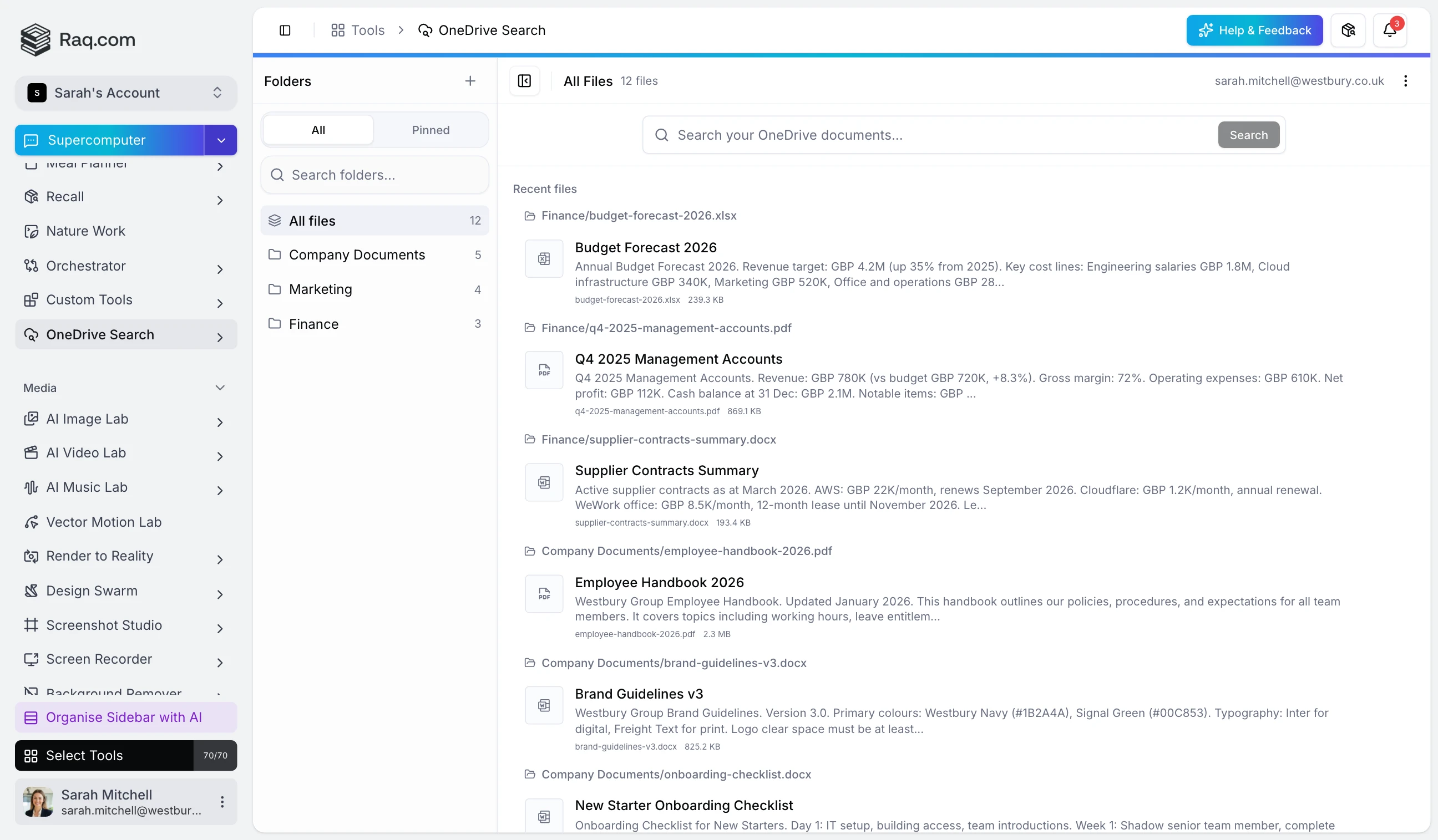The image size is (1438, 840).
Task: Add a new folder with plus icon
Action: (x=470, y=81)
